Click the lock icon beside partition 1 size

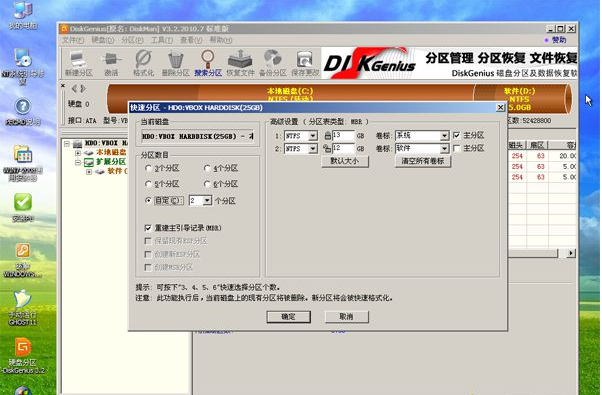coord(327,136)
